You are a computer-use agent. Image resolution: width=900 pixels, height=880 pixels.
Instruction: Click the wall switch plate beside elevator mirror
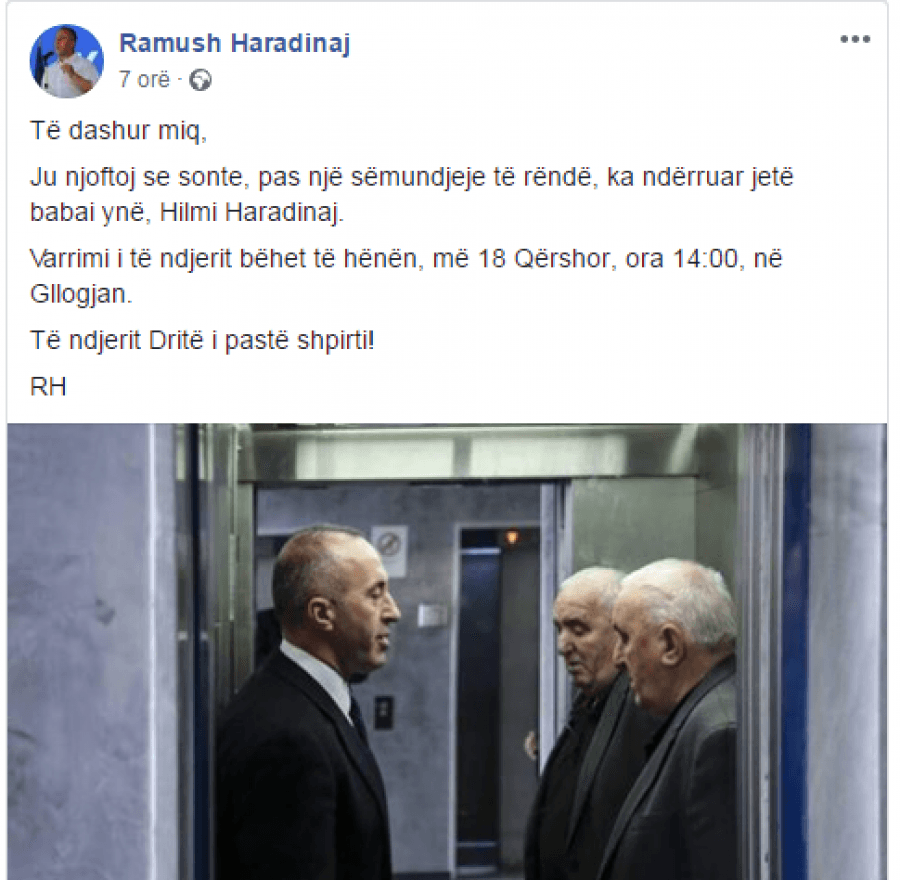coord(432,615)
